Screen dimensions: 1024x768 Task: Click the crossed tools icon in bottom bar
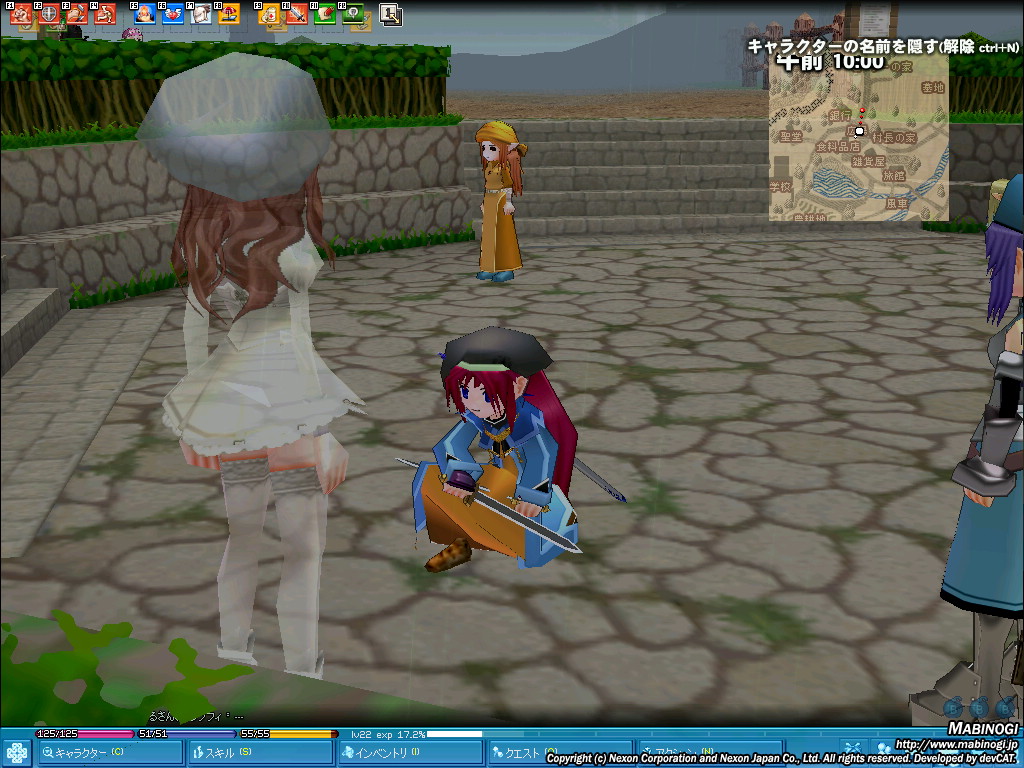[852, 749]
